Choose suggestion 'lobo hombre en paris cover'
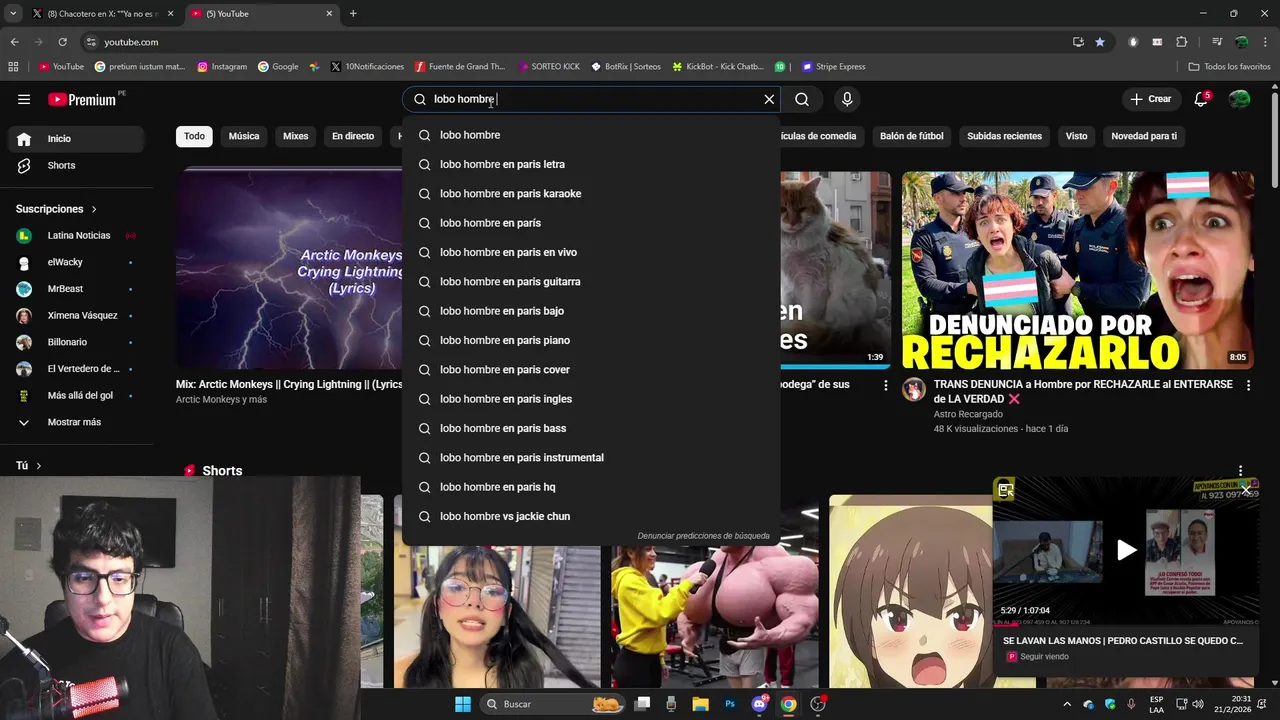 [x=591, y=370]
